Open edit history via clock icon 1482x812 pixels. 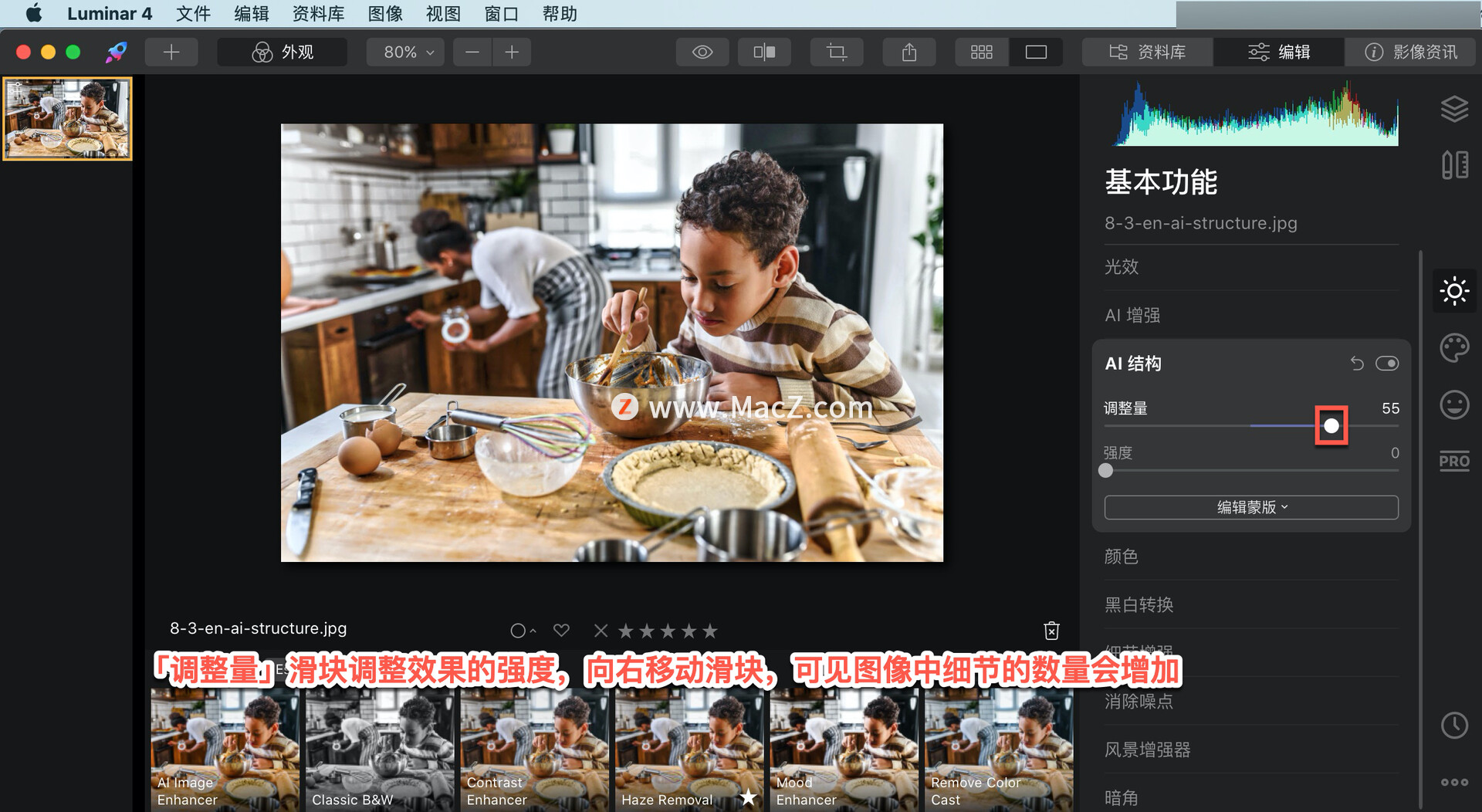[x=1454, y=726]
